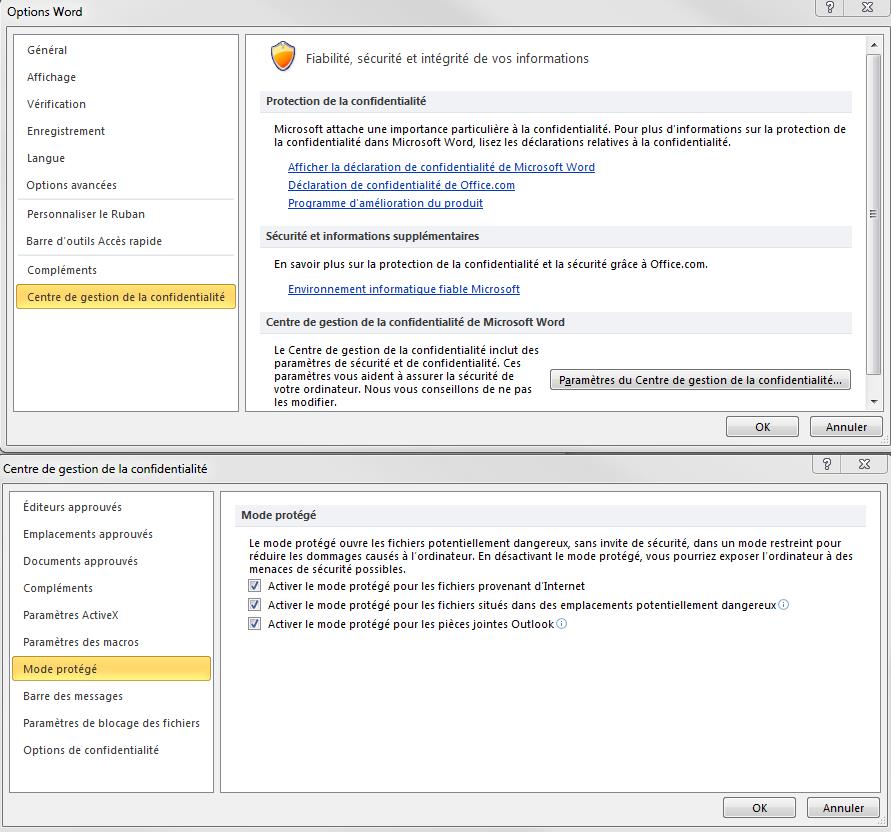Click the Mode protégé section heading
Image resolution: width=891 pixels, height=832 pixels.
pos(278,515)
